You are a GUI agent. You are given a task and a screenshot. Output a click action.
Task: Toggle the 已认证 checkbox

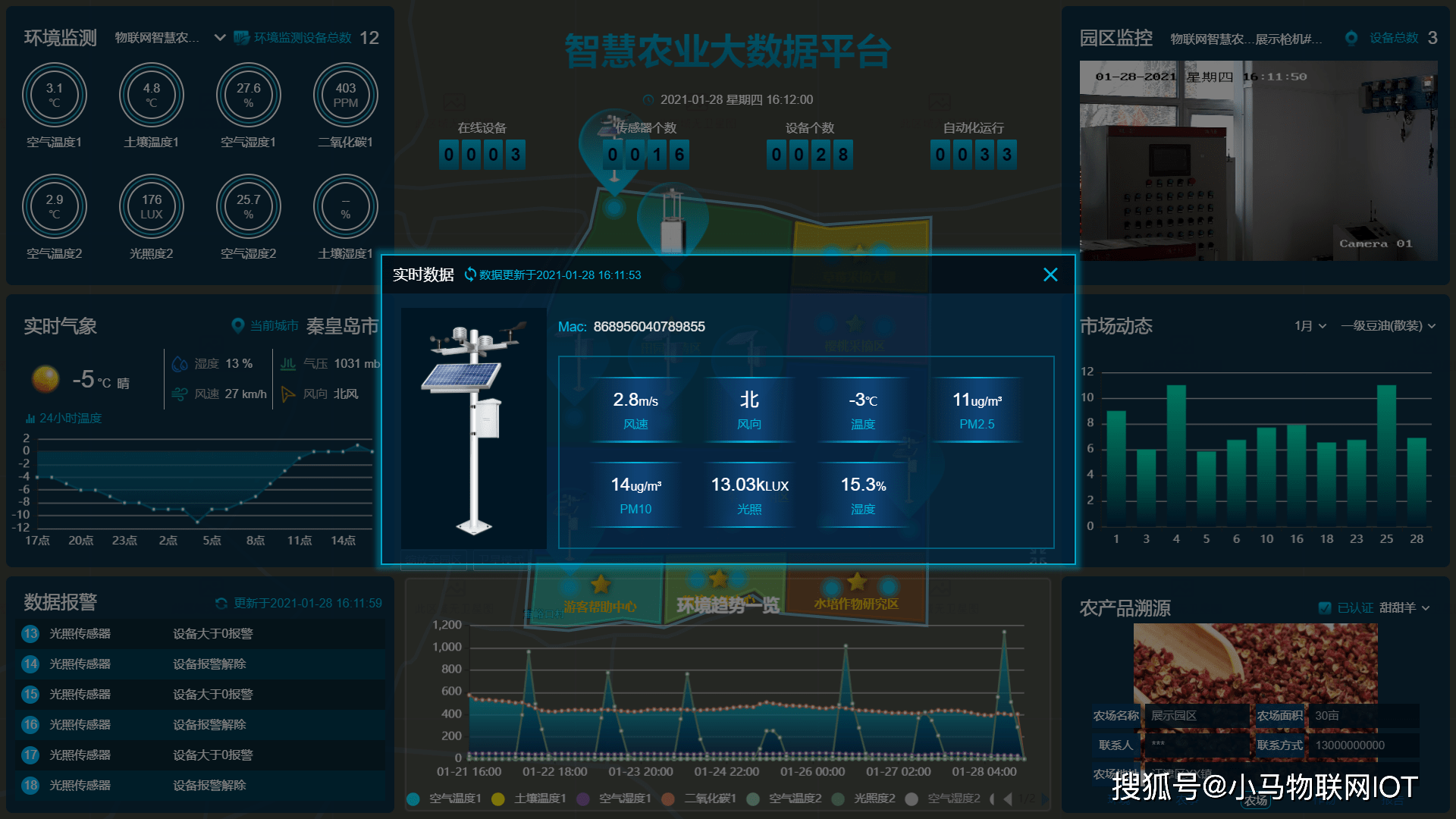[1325, 607]
